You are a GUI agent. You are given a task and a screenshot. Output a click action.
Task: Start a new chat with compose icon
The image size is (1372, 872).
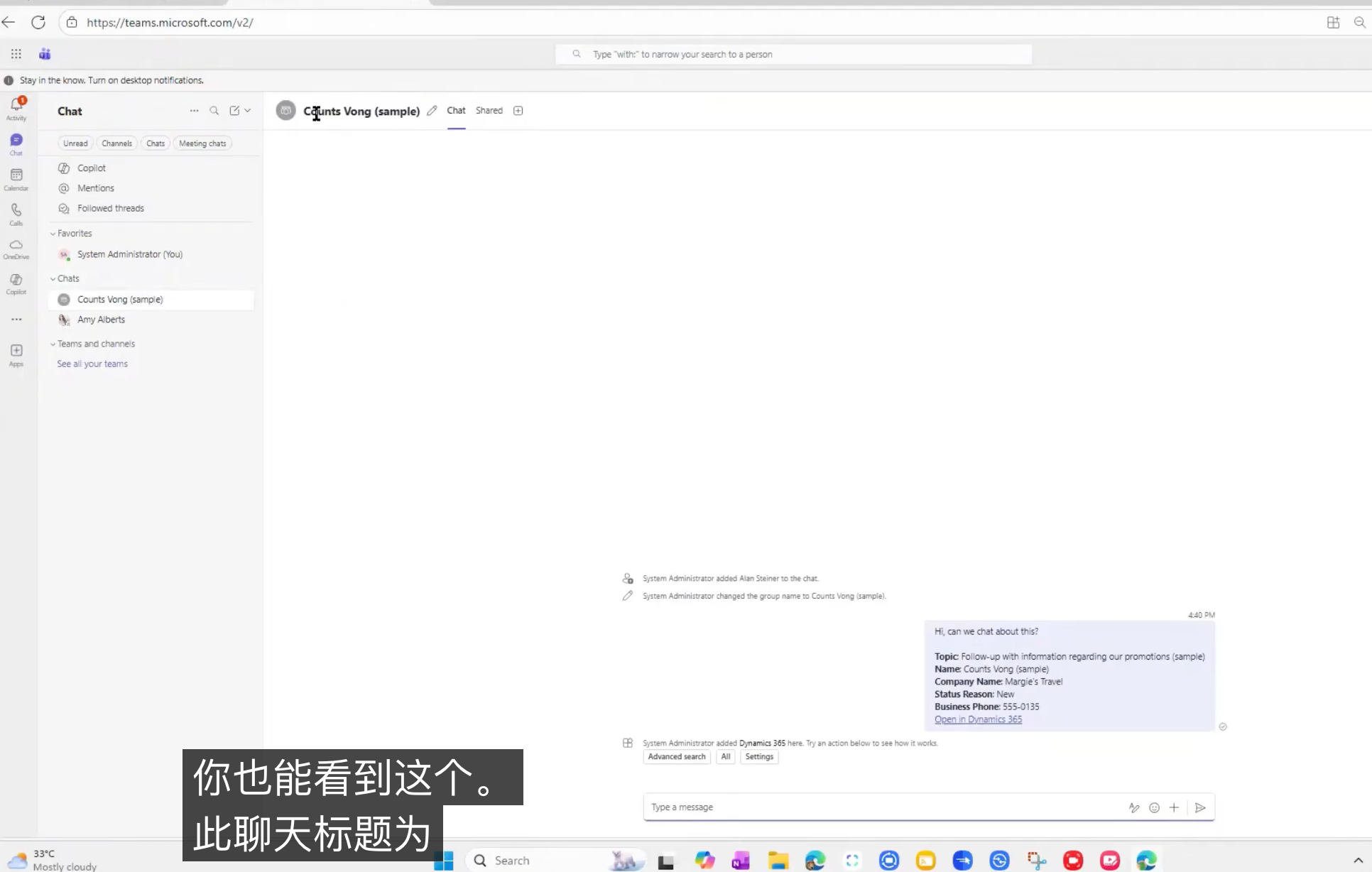[234, 111]
